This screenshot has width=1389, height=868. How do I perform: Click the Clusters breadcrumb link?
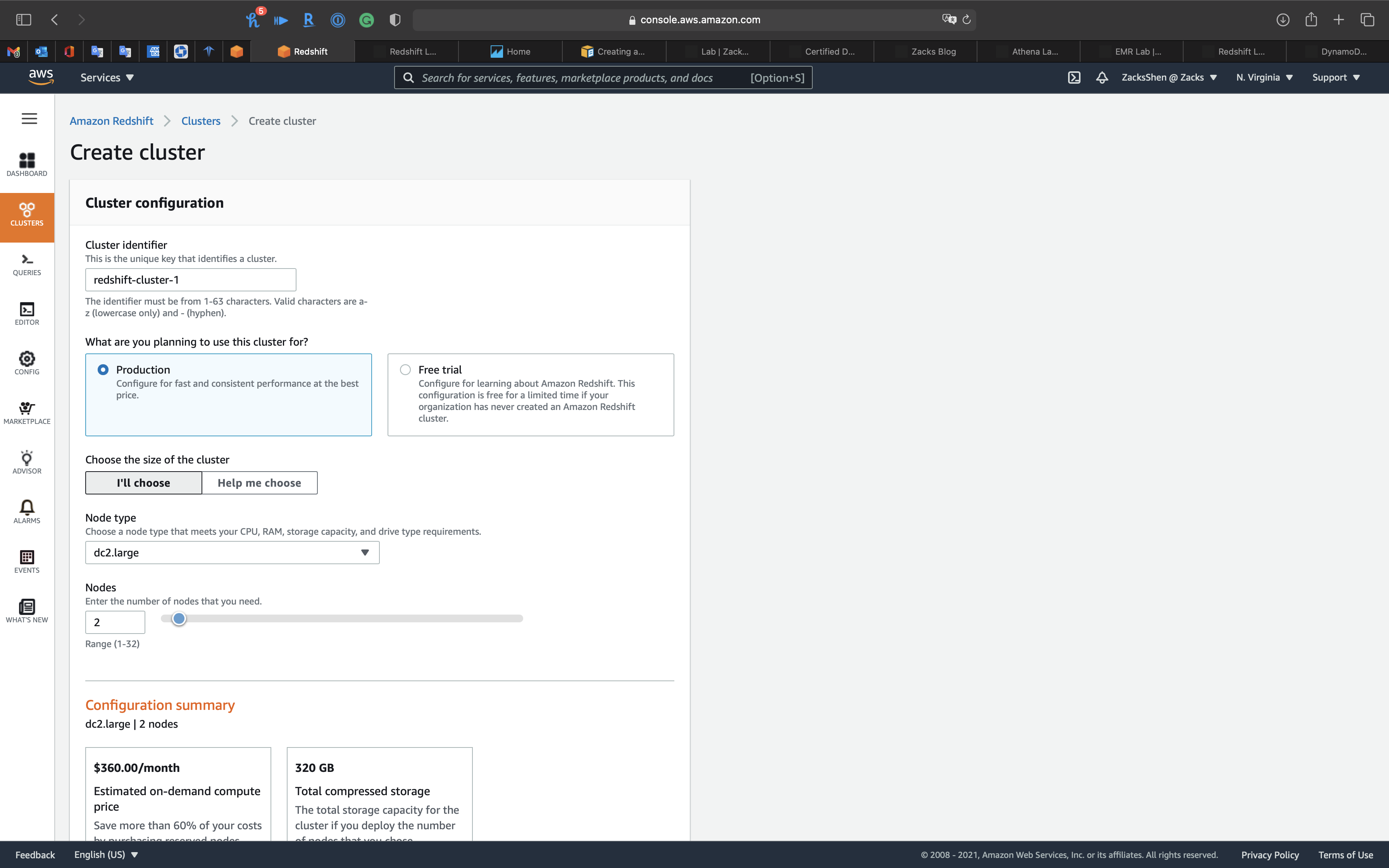coord(201,121)
